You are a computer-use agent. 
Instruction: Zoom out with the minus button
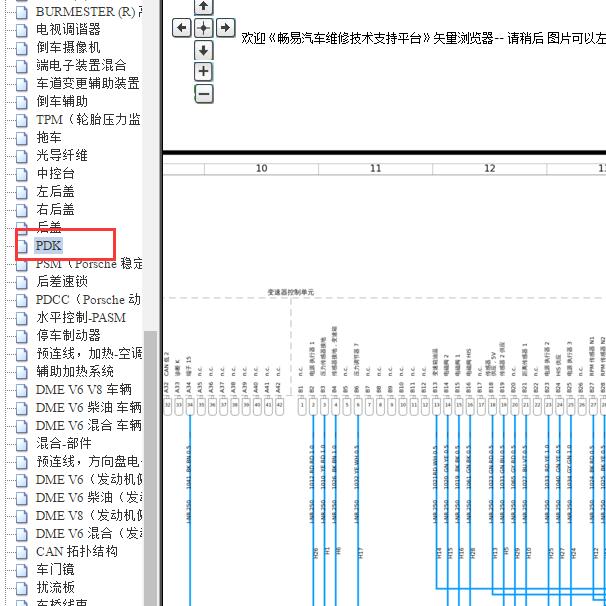click(x=204, y=94)
